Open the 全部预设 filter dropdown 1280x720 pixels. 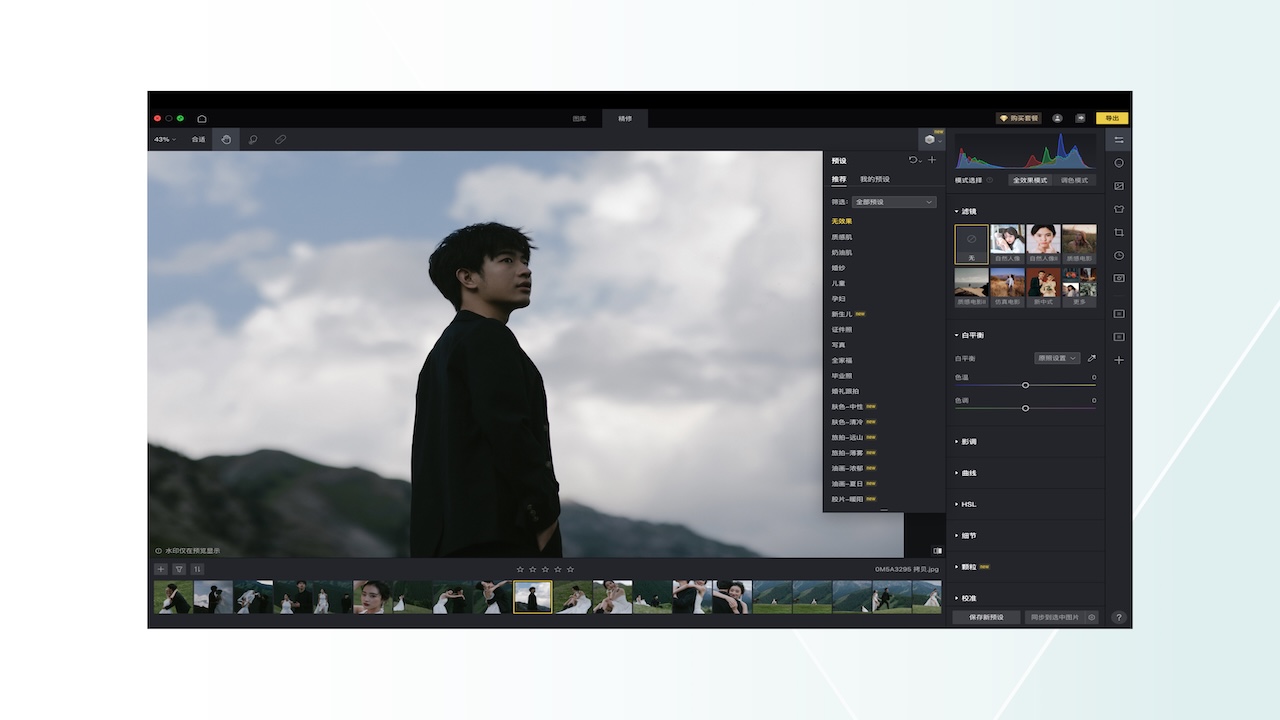pyautogui.click(x=895, y=201)
